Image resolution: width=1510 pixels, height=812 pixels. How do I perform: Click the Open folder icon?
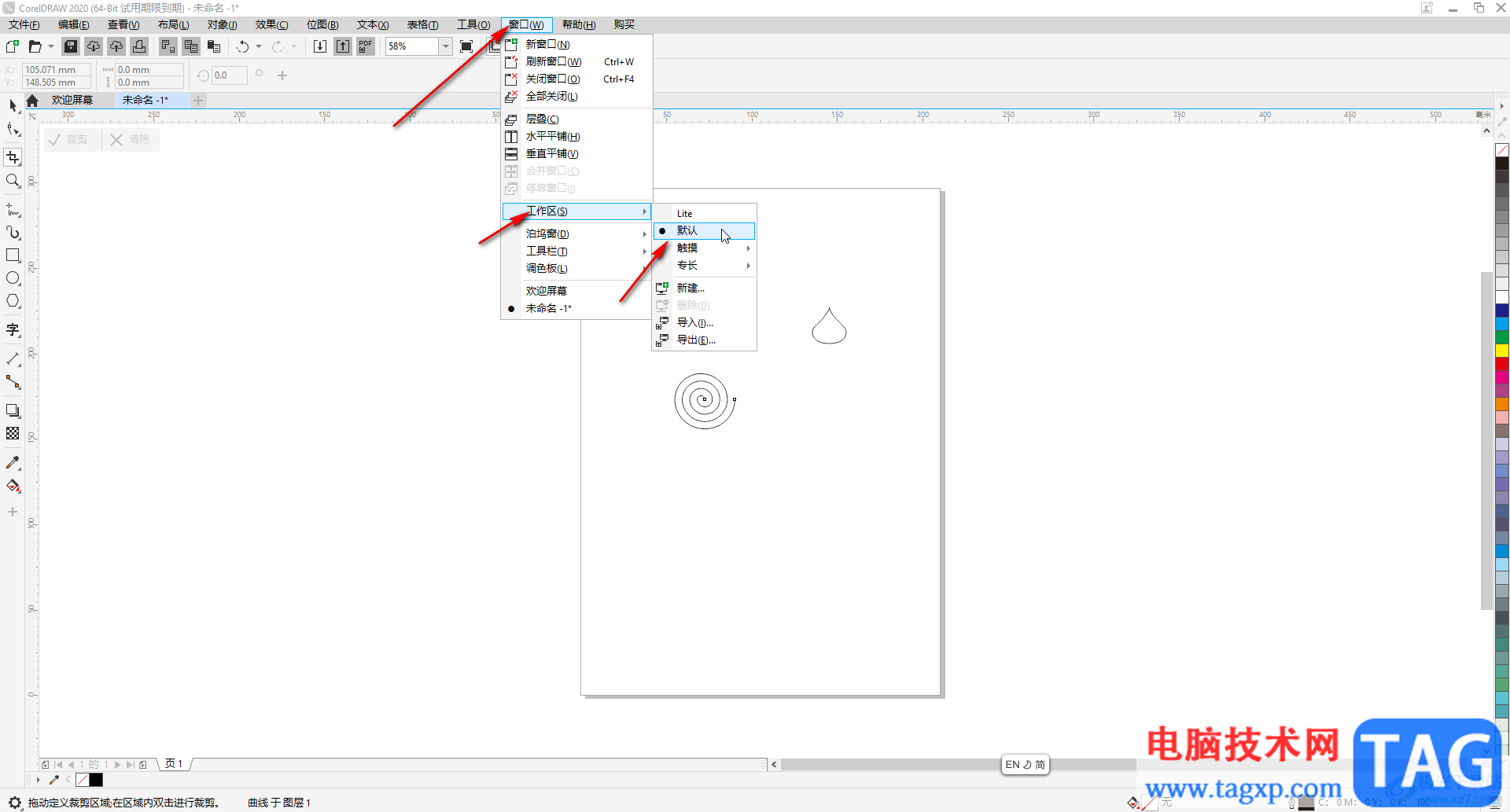click(35, 46)
